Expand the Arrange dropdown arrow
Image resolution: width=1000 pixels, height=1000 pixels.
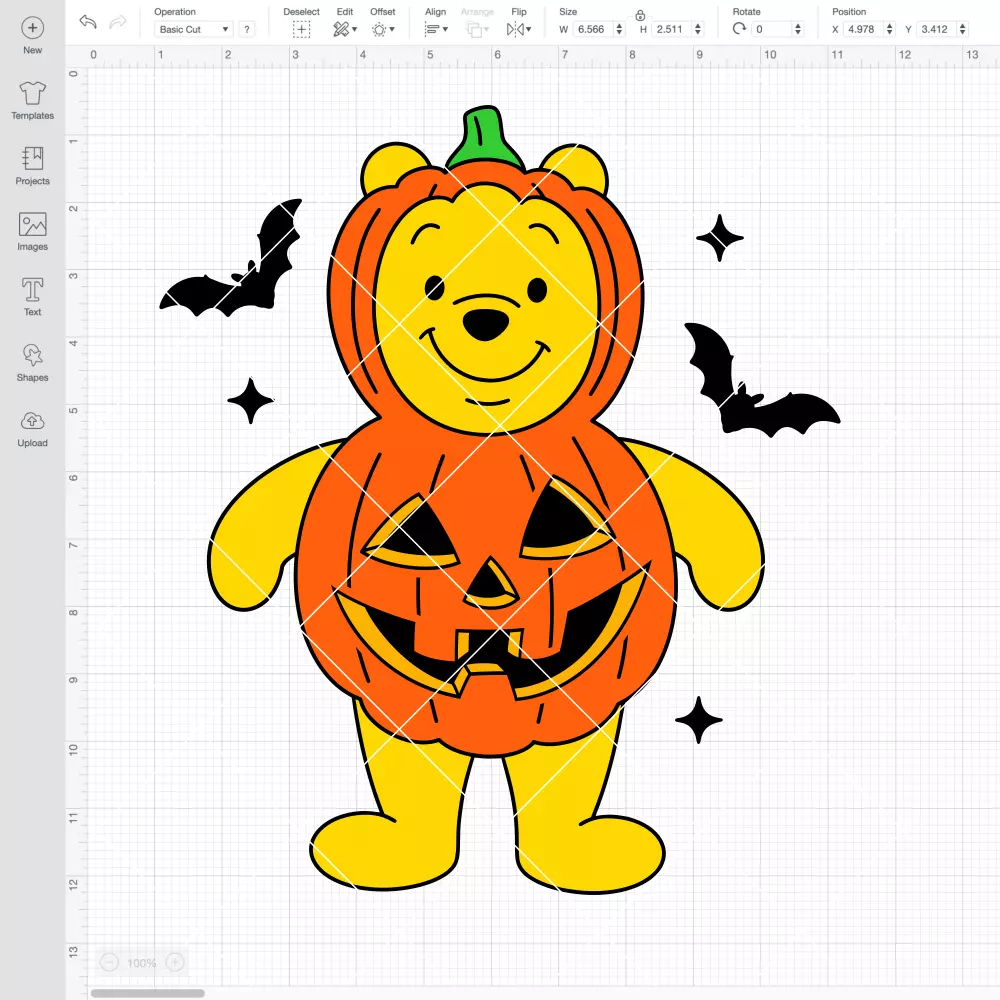pos(487,29)
